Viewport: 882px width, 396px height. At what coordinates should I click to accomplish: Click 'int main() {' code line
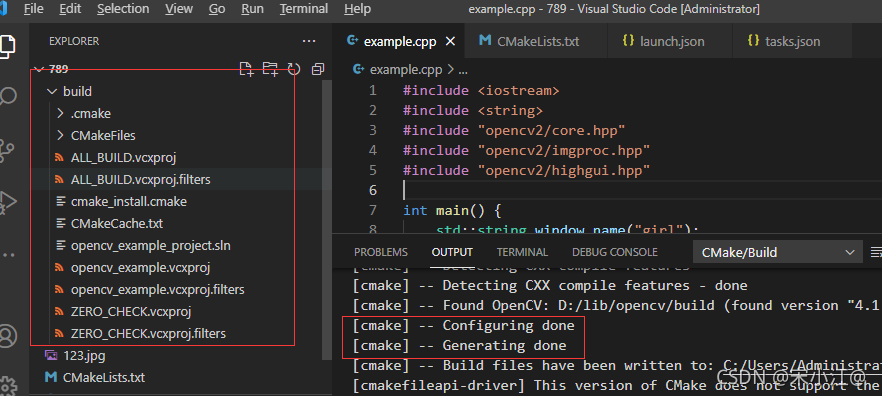tap(452, 210)
